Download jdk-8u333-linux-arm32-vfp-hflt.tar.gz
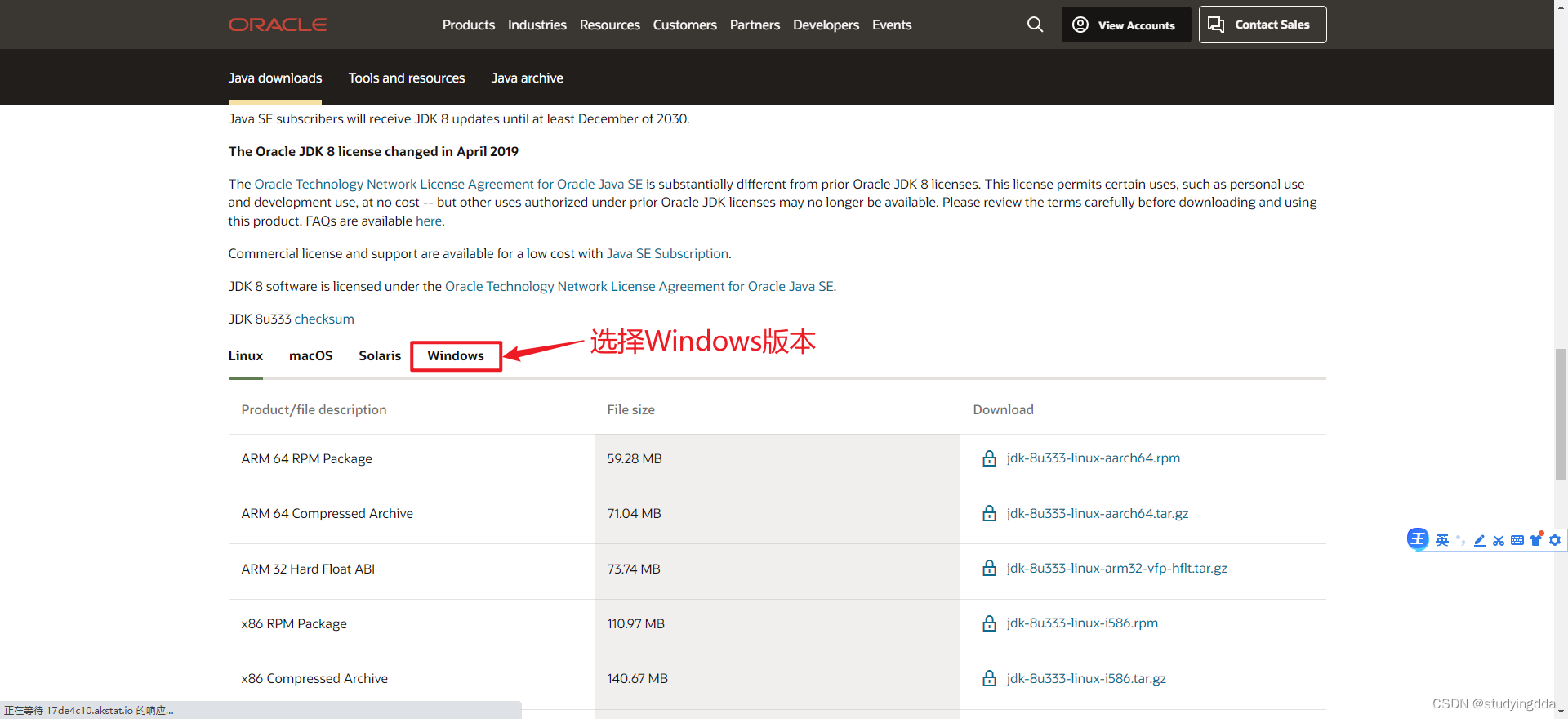 (x=1116, y=569)
